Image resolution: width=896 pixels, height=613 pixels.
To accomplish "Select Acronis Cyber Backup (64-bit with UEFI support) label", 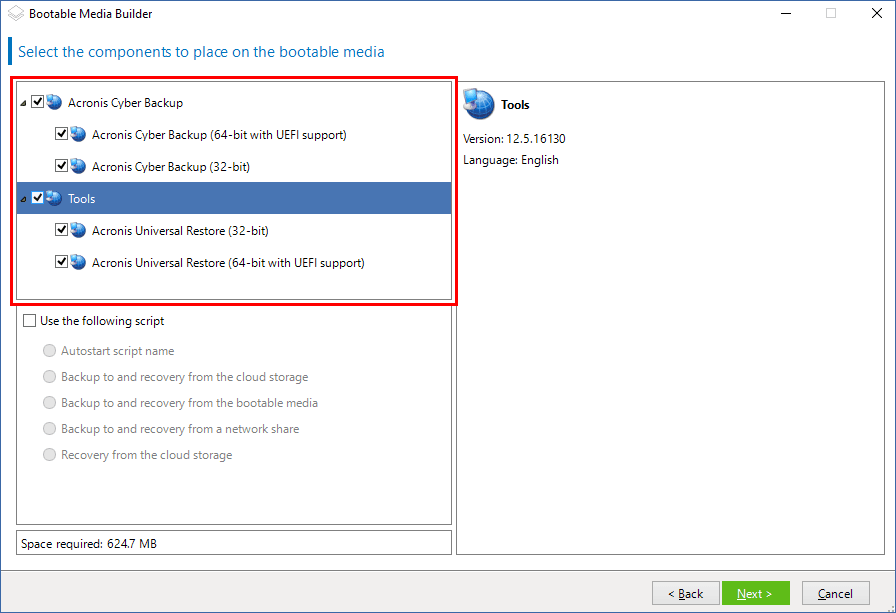I will coord(219,134).
